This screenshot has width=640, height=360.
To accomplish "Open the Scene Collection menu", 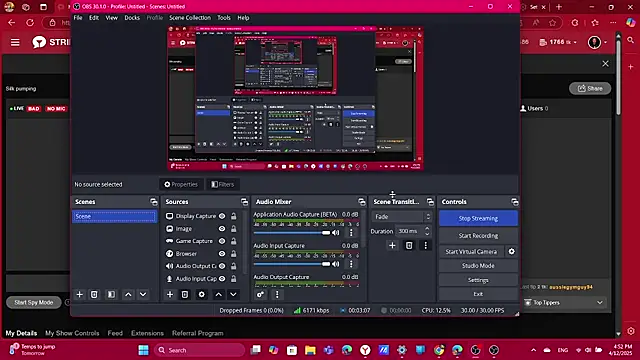I will point(190,18).
